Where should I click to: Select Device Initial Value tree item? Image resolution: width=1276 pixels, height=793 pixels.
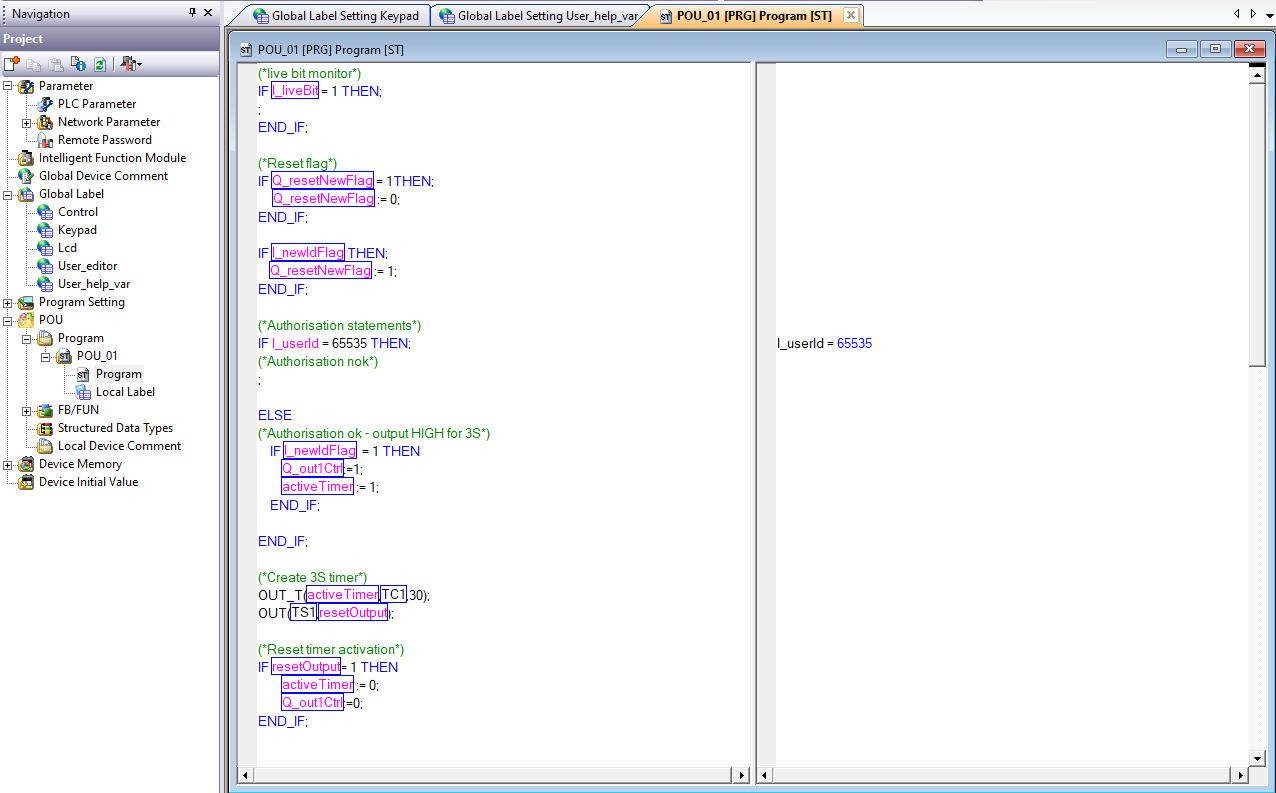click(x=88, y=482)
